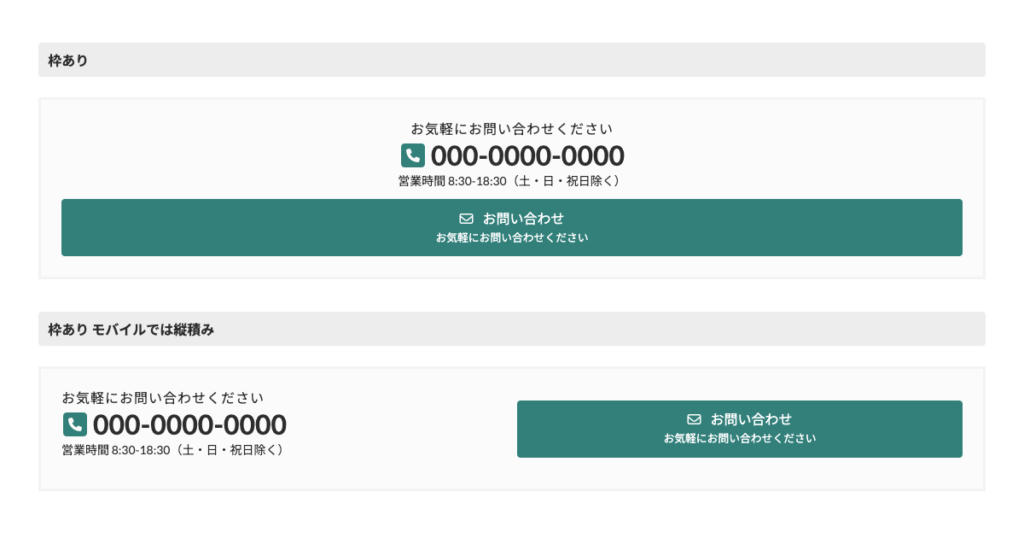The width and height of the screenshot is (1024, 538).
Task: Click the envelope icon on the right-side button
Action: (694, 419)
